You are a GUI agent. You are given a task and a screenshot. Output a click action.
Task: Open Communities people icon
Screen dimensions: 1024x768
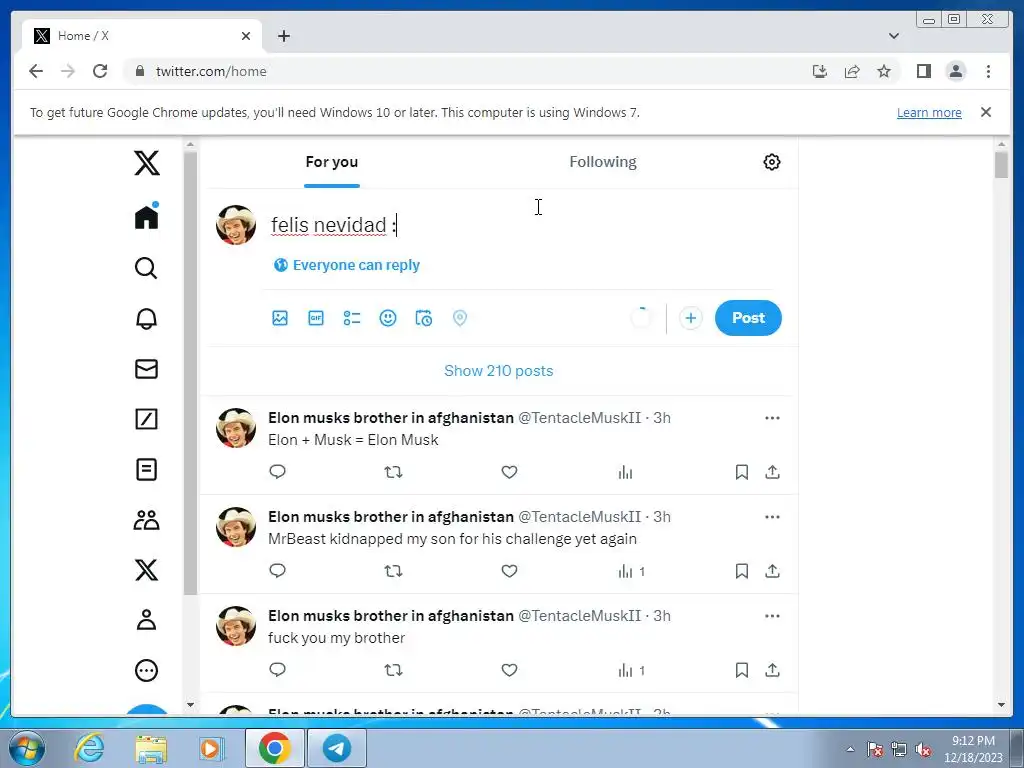pos(146,520)
